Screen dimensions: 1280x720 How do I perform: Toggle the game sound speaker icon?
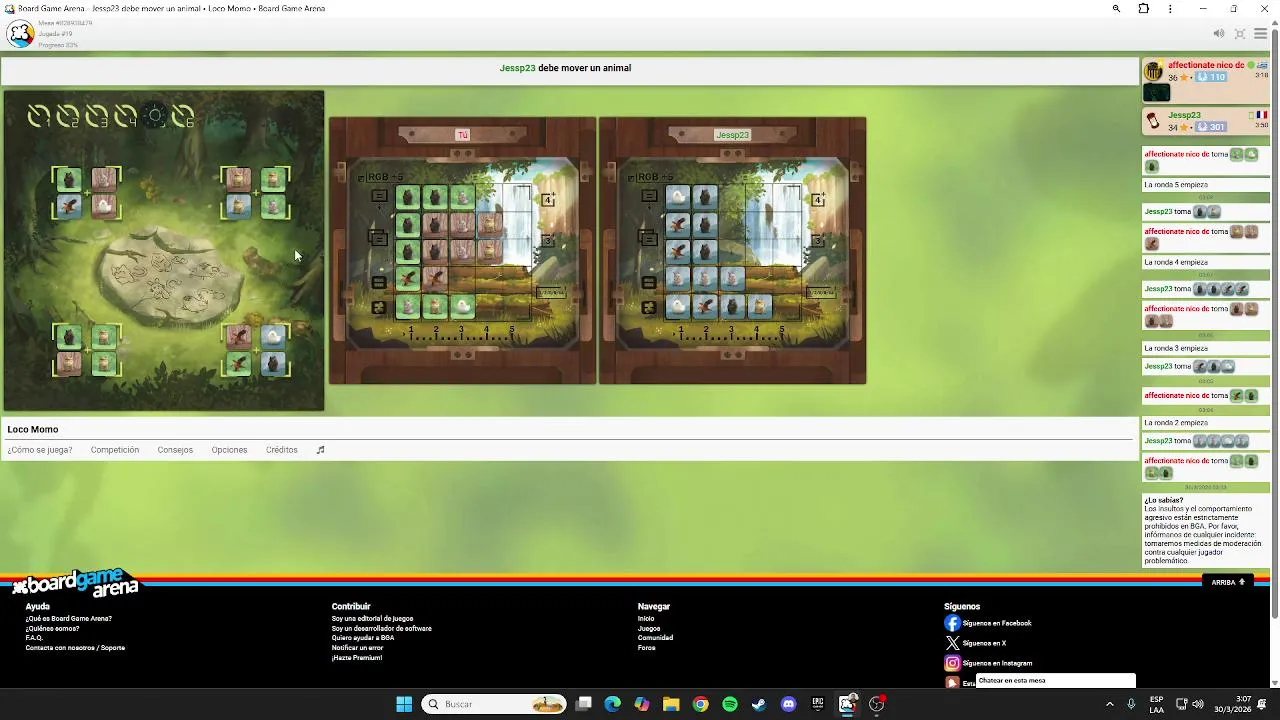(1218, 34)
